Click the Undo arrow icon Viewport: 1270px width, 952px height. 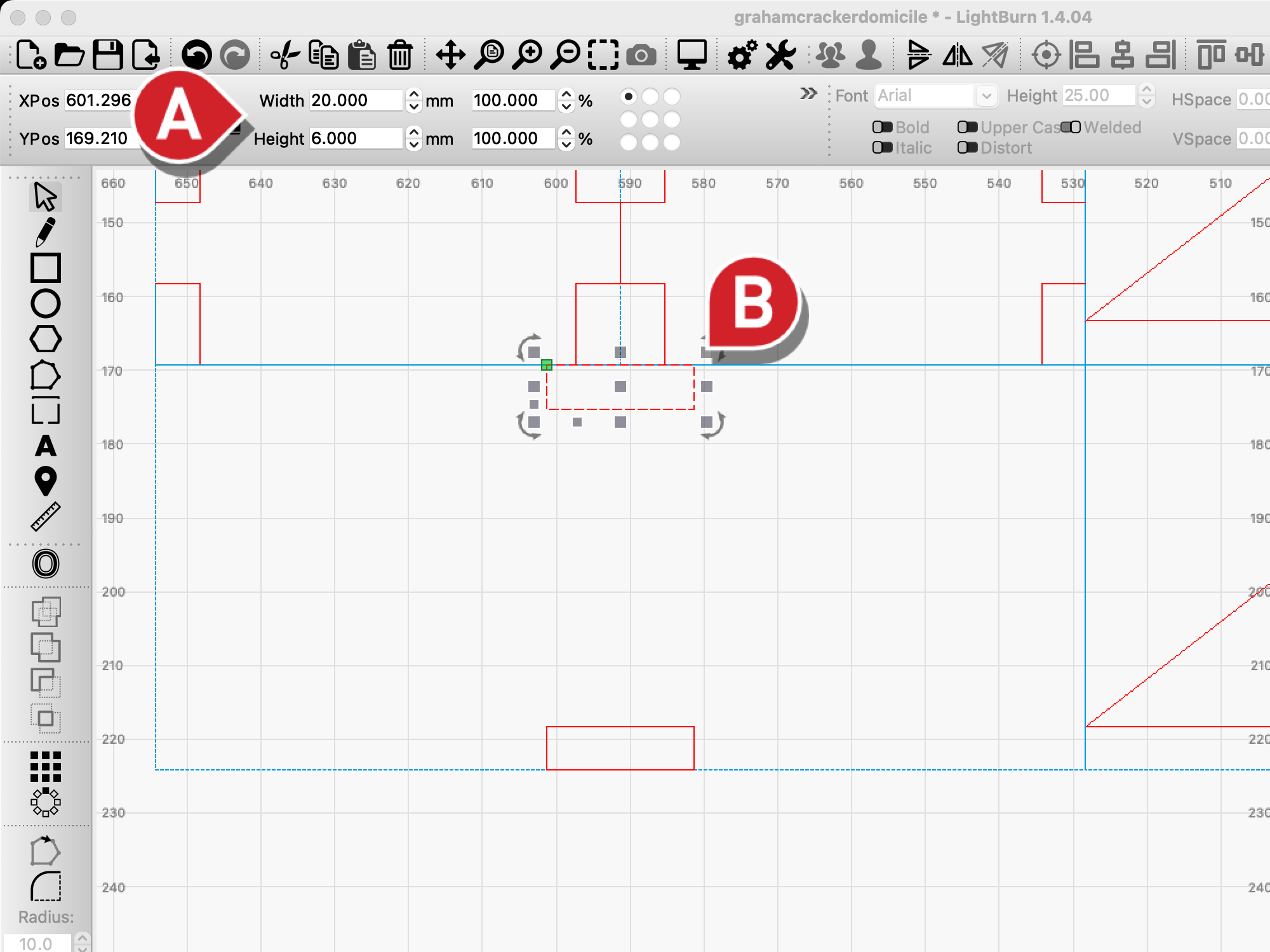pyautogui.click(x=197, y=55)
